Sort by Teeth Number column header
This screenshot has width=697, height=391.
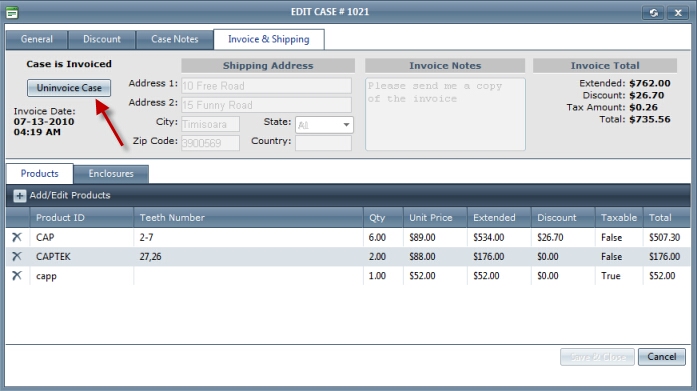tap(248, 218)
